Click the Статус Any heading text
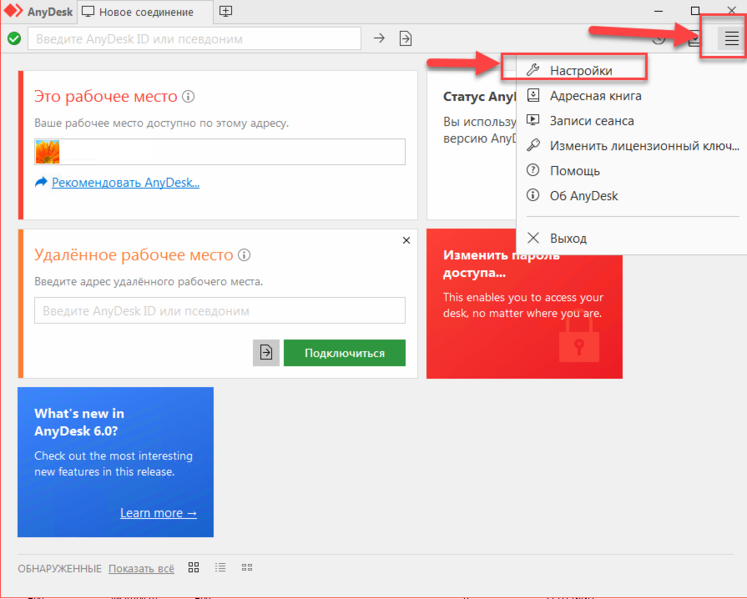 (479, 97)
